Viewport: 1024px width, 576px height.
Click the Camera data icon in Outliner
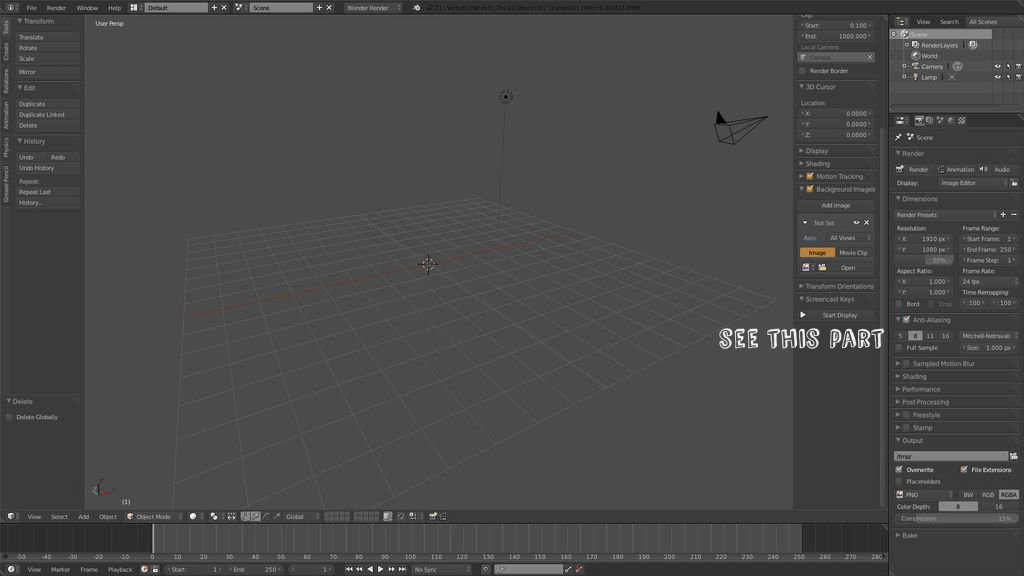tap(957, 67)
